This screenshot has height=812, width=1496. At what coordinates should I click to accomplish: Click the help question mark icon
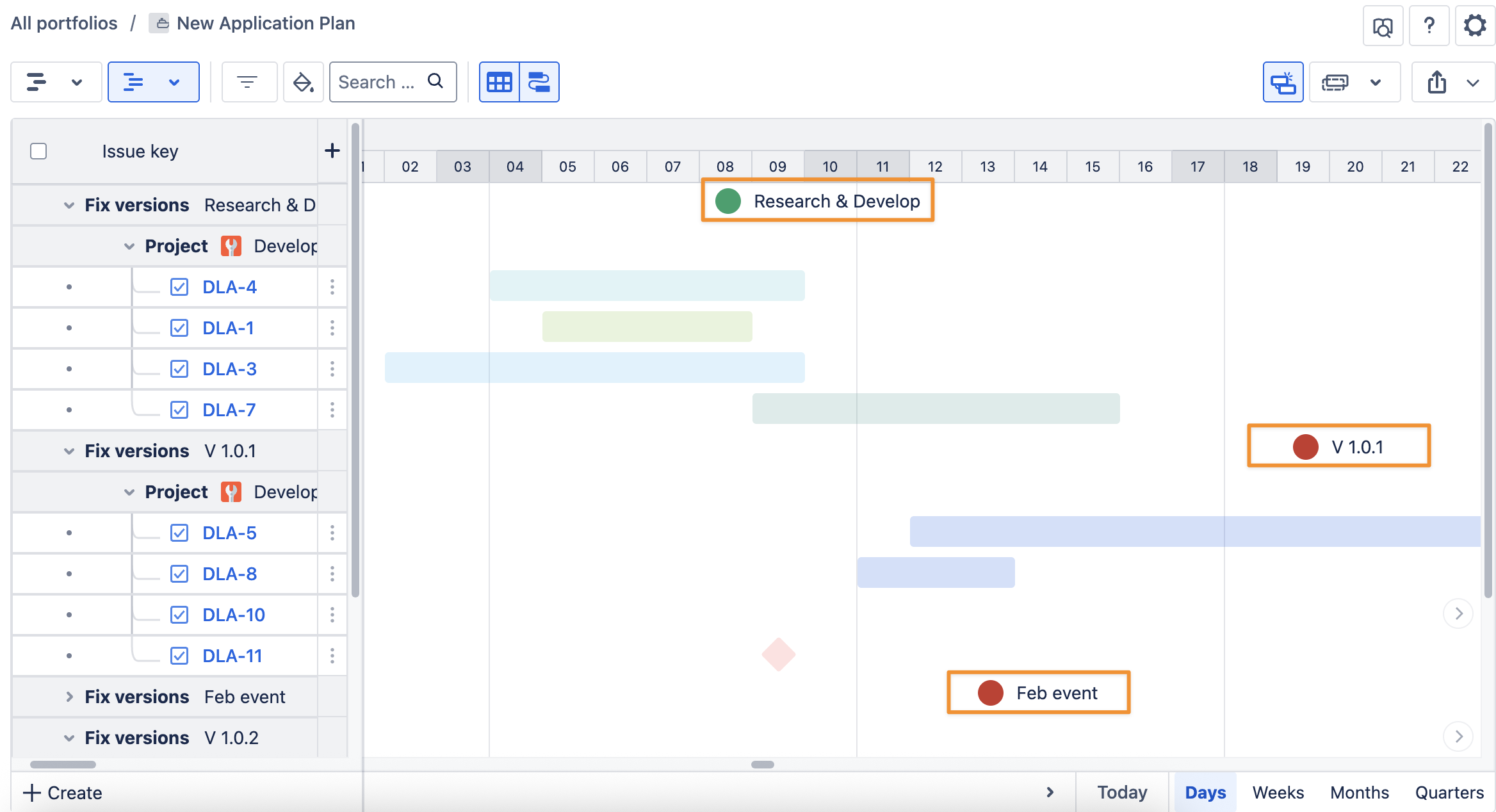tap(1429, 26)
